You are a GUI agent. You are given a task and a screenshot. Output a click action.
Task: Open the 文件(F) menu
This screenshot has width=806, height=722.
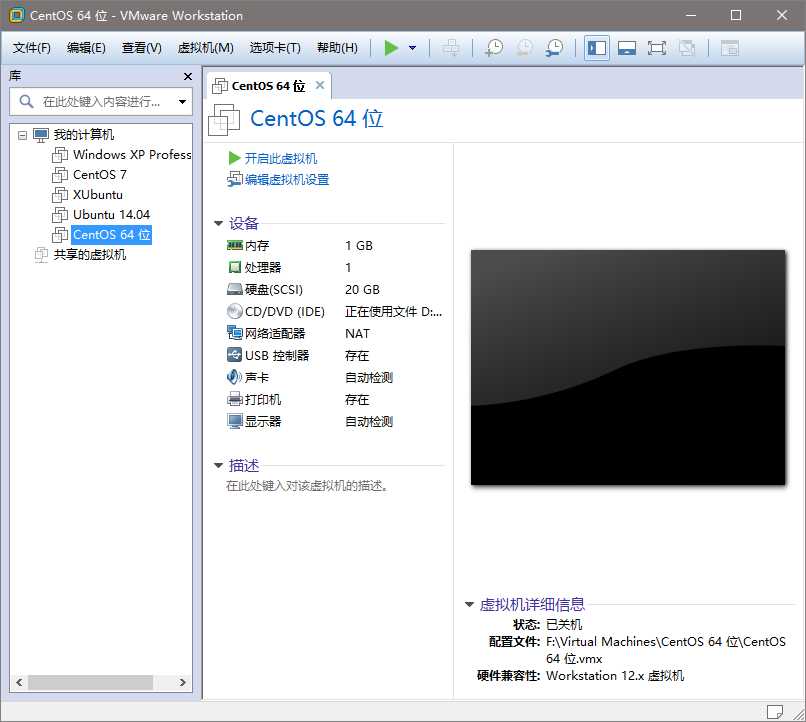(32, 48)
